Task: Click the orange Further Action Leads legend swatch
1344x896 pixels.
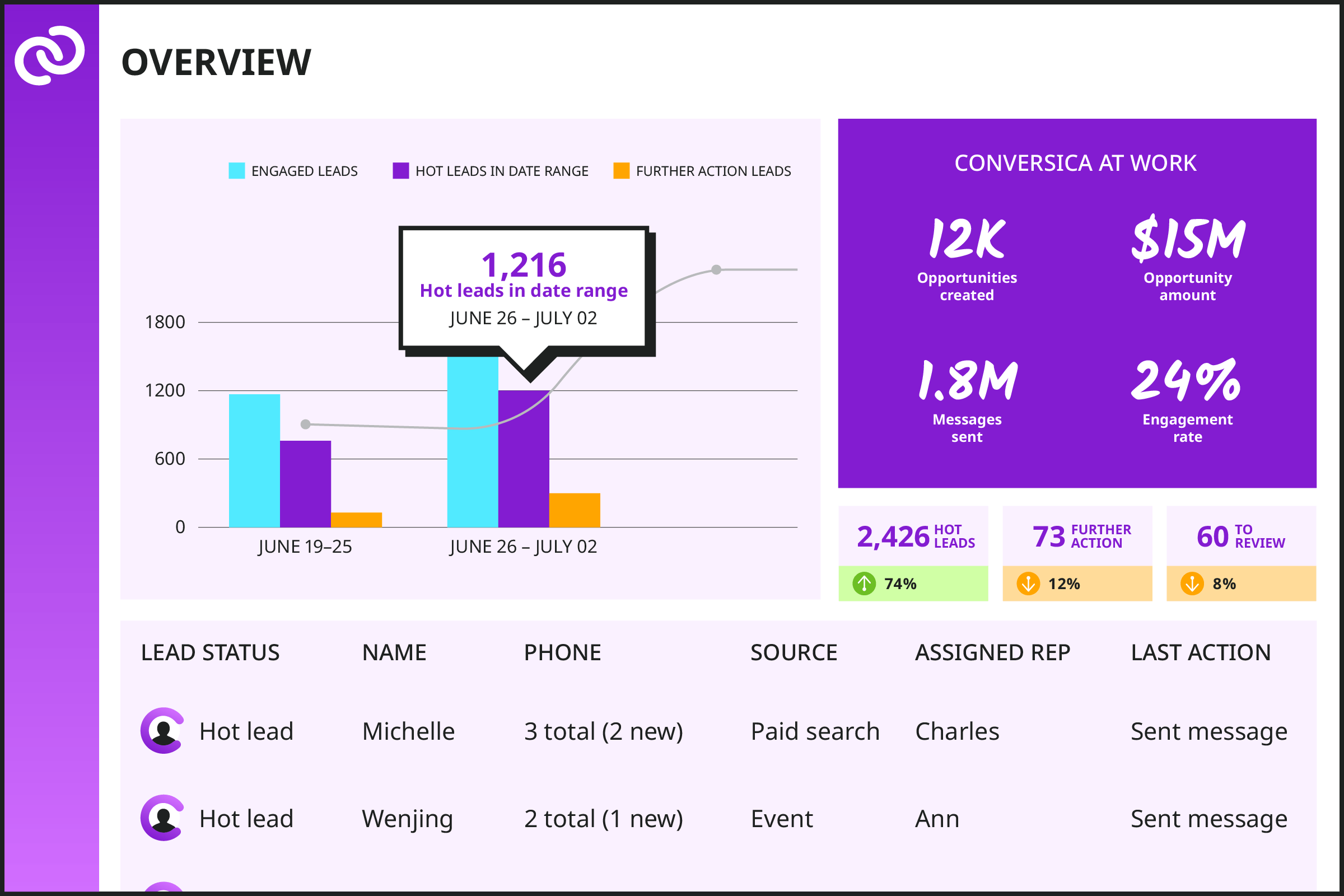Action: point(621,171)
